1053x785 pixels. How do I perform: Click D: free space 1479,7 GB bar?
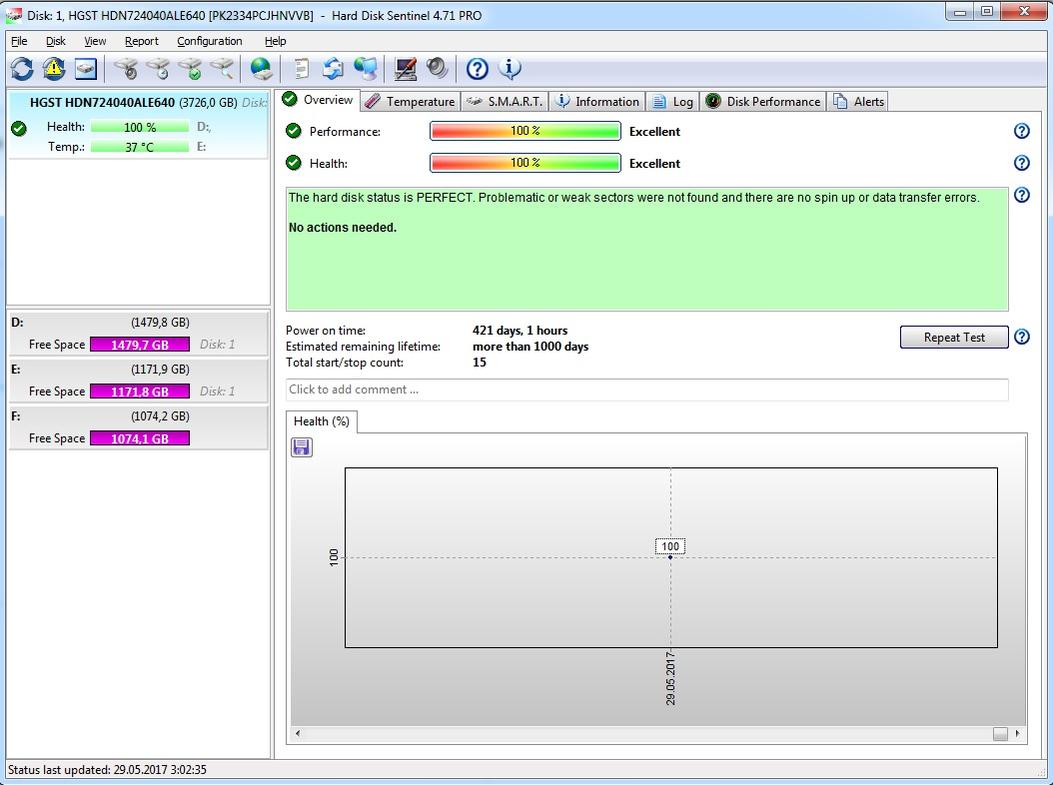point(140,344)
